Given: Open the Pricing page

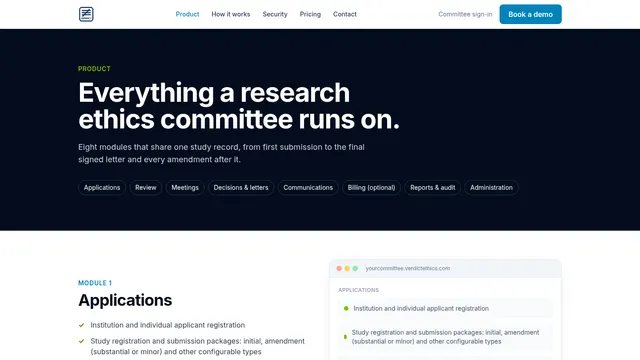Looking at the screenshot, I should [x=310, y=14].
